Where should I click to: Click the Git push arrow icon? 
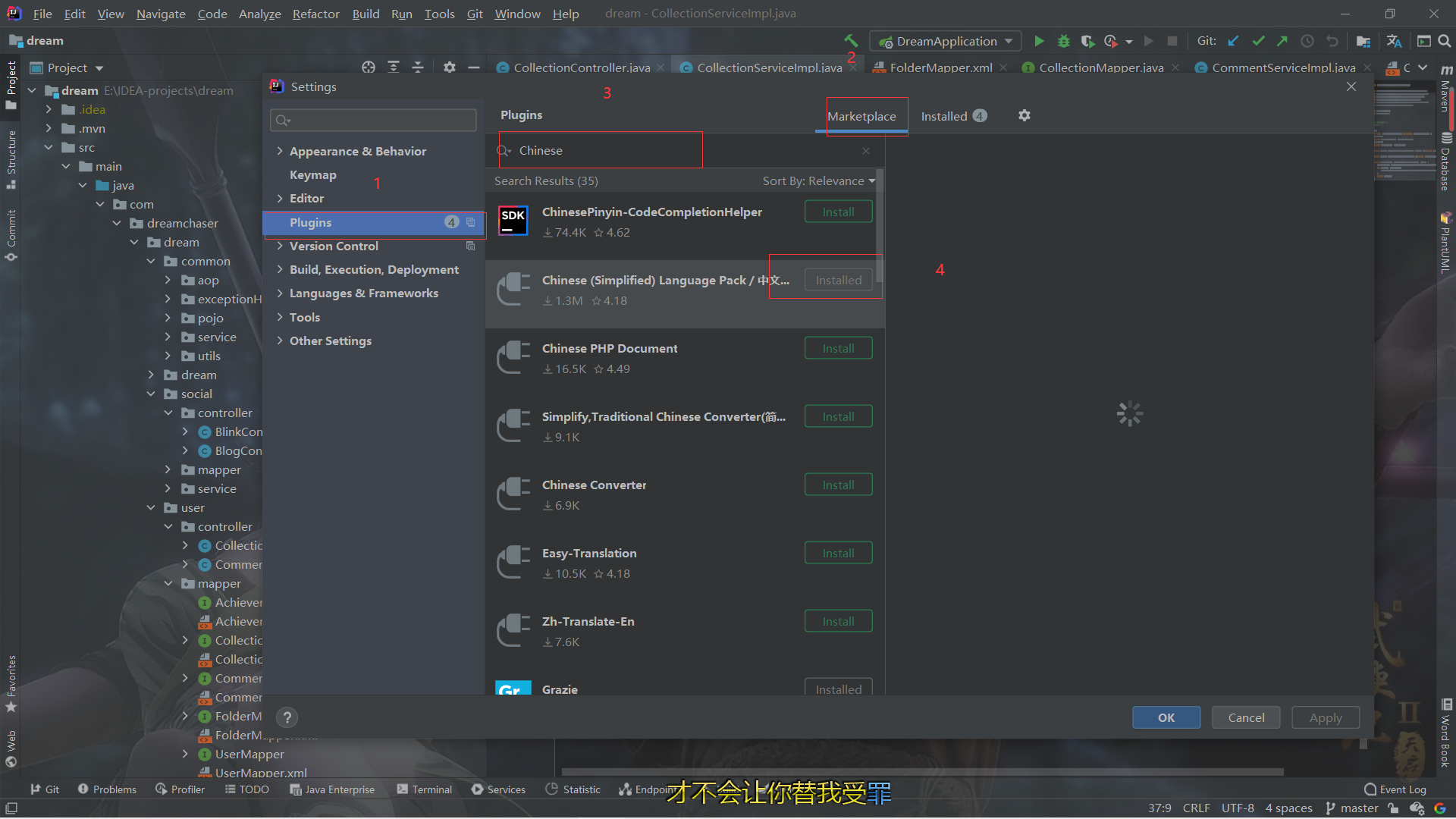(1282, 41)
